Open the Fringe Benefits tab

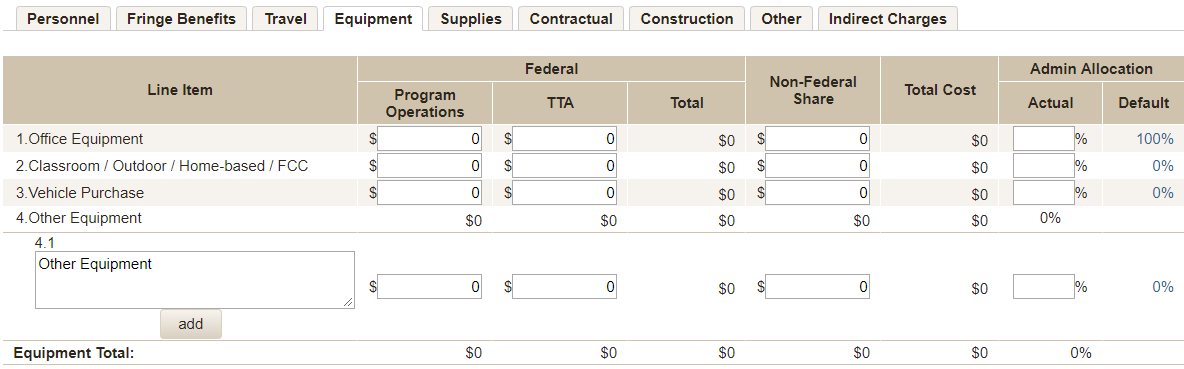(181, 19)
